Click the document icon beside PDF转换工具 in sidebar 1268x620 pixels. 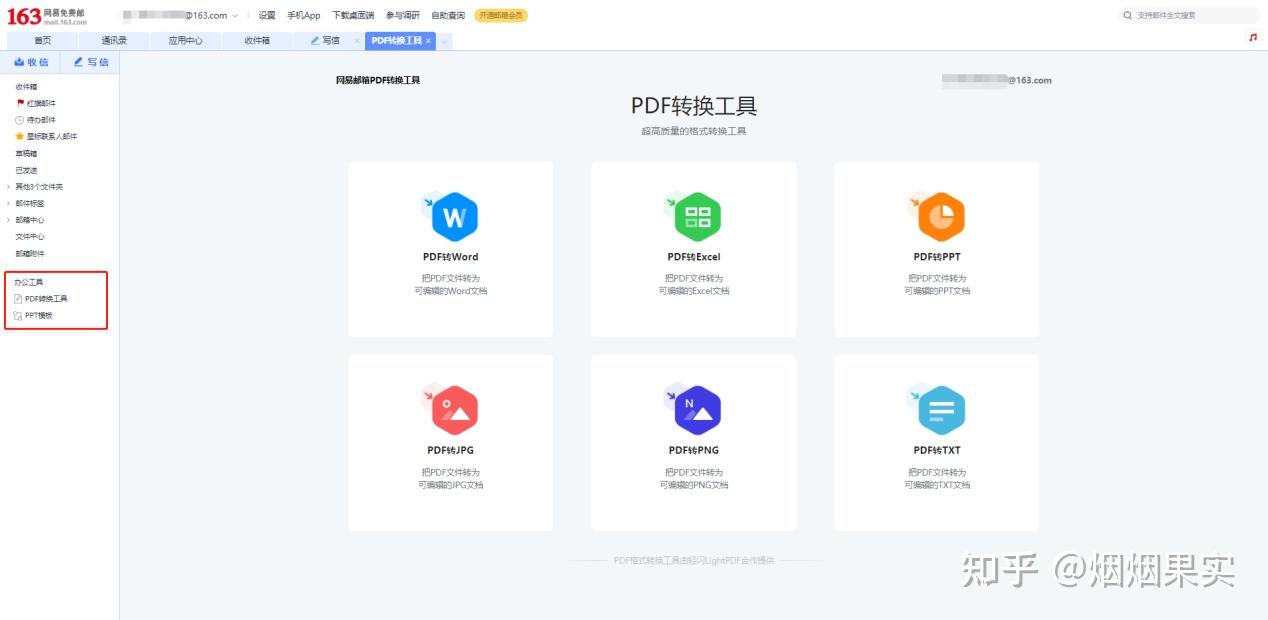pos(18,299)
